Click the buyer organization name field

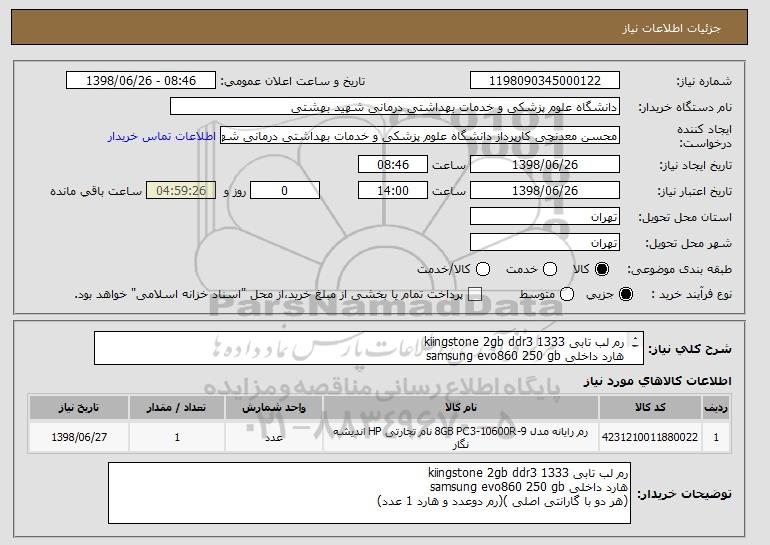395,107
